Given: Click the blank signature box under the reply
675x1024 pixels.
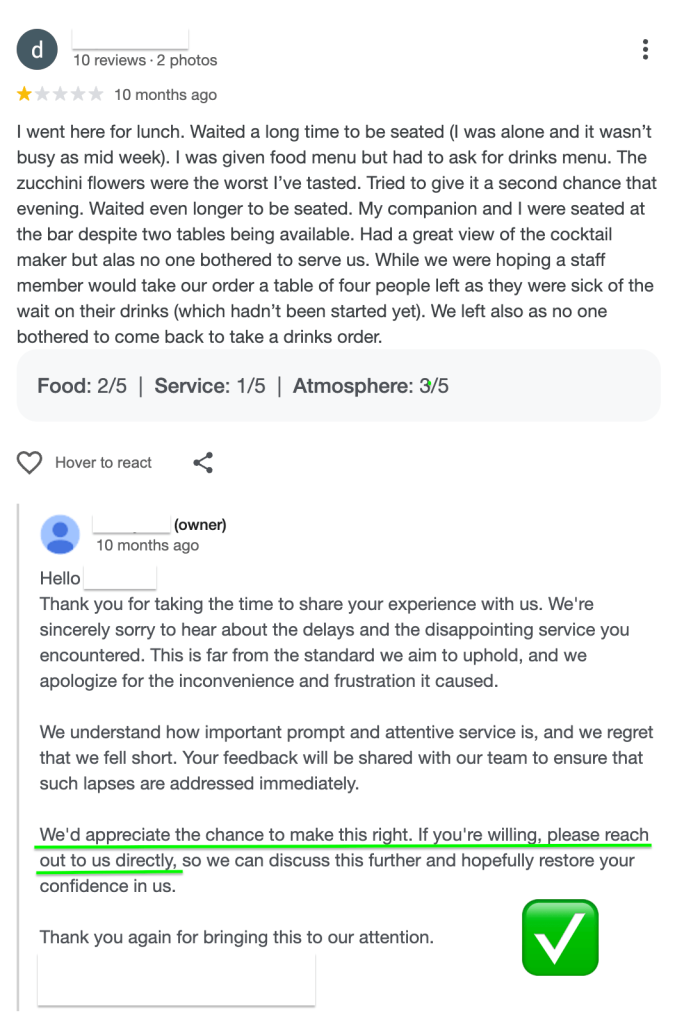Looking at the screenshot, I should (x=176, y=979).
